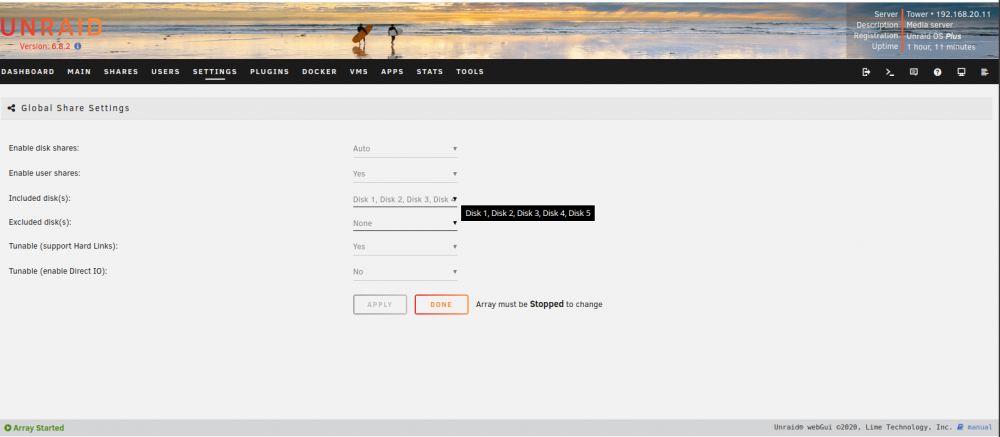The image size is (1000, 437).
Task: Open the Enable user shares dropdown
Action: point(405,174)
